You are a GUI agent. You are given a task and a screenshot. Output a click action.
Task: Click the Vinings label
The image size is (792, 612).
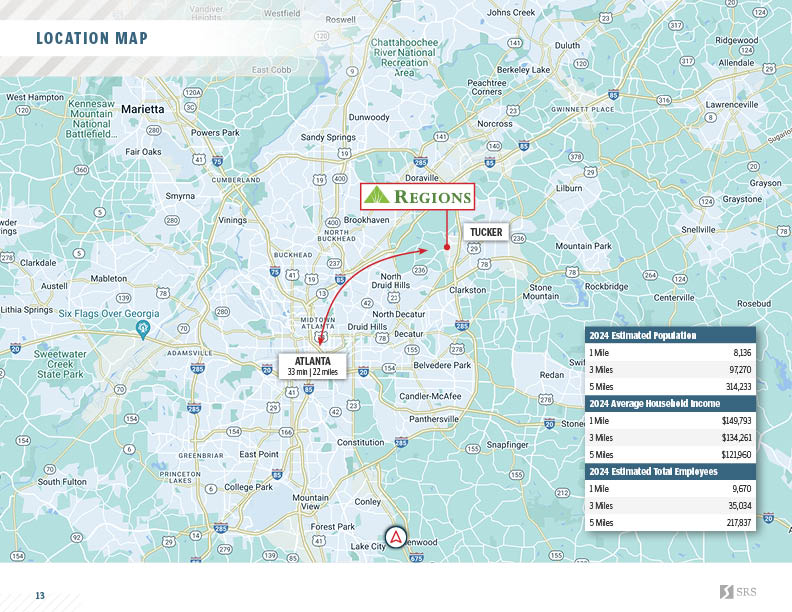pos(232,220)
